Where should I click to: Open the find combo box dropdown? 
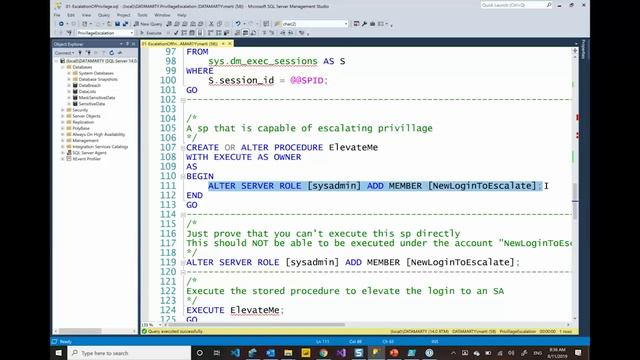click(346, 24)
